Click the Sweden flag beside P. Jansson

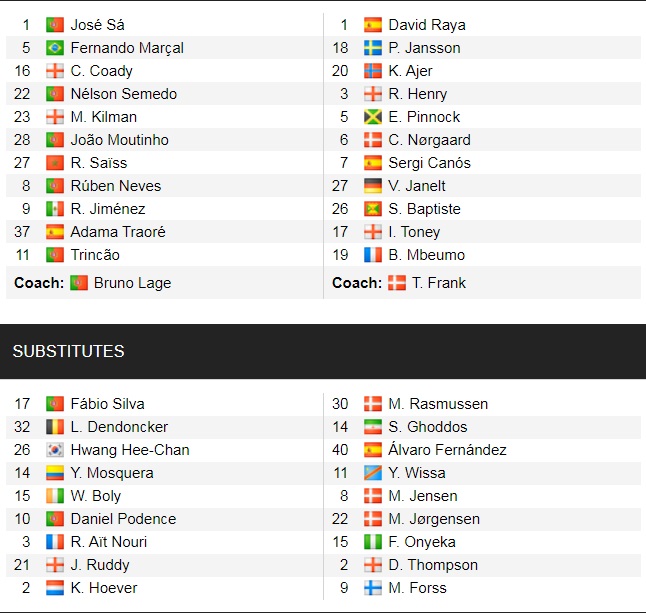[x=373, y=48]
